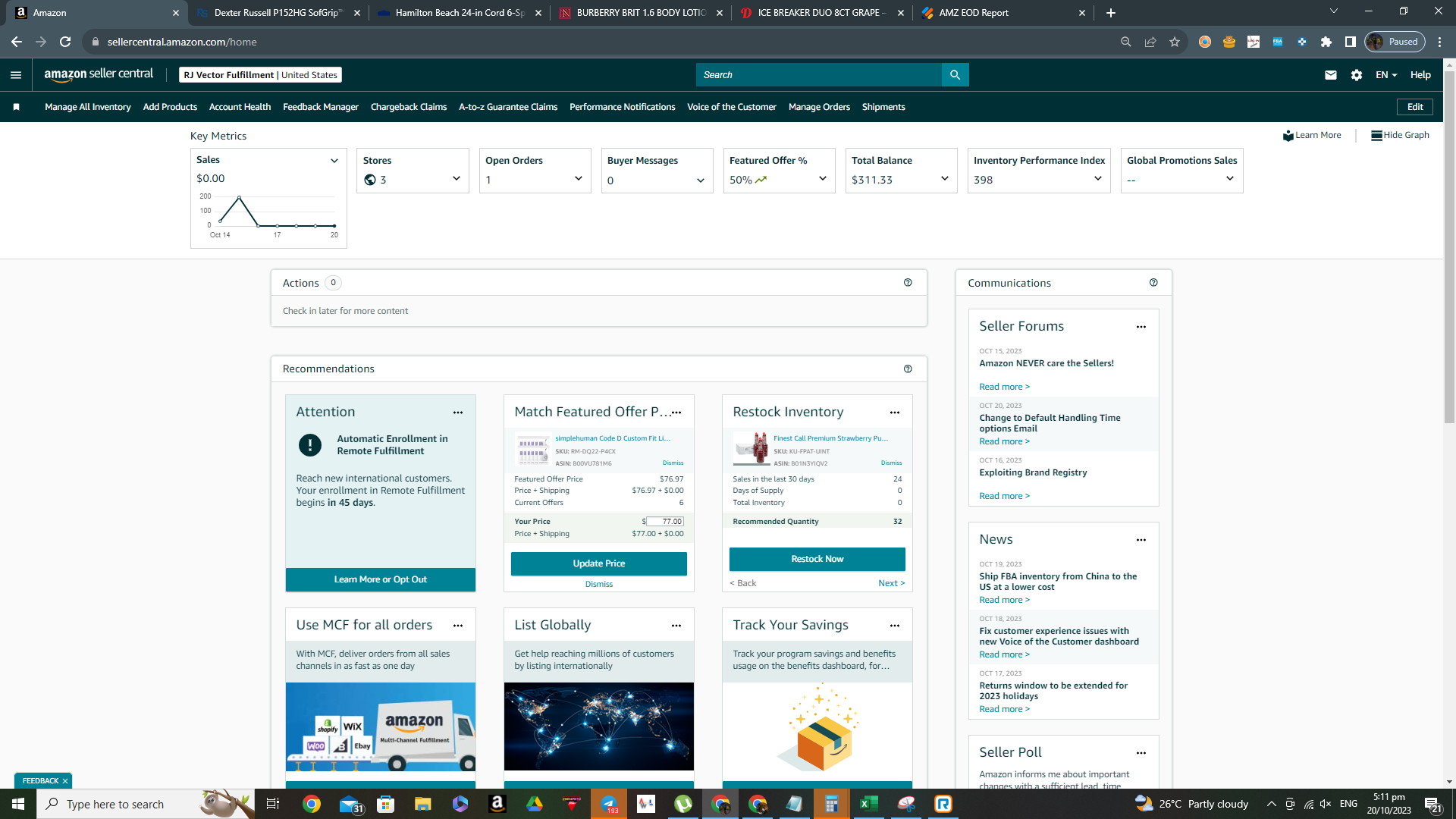Edit the Your Price input field

(x=665, y=522)
